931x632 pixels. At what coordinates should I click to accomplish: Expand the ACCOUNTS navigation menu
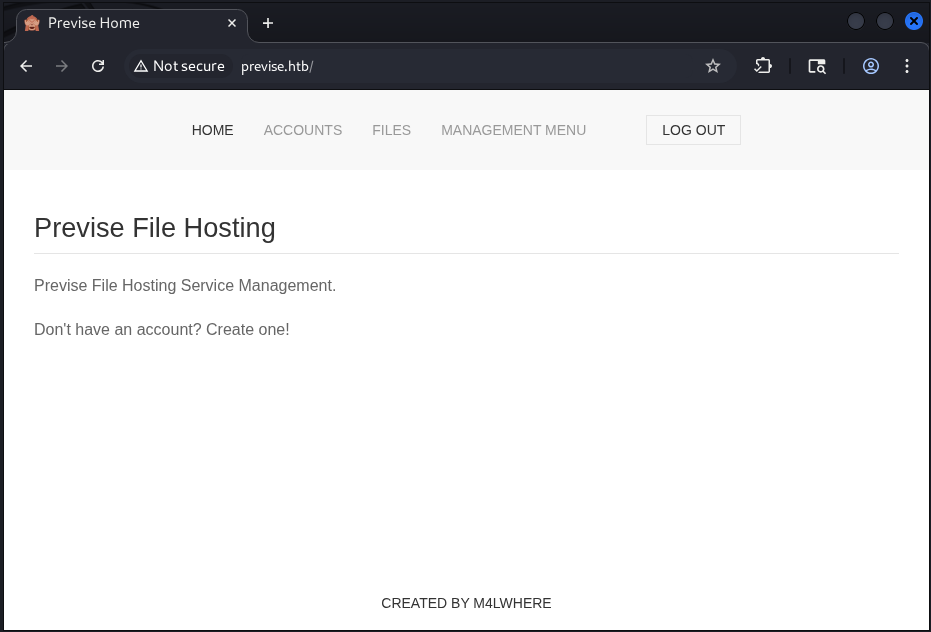(302, 130)
